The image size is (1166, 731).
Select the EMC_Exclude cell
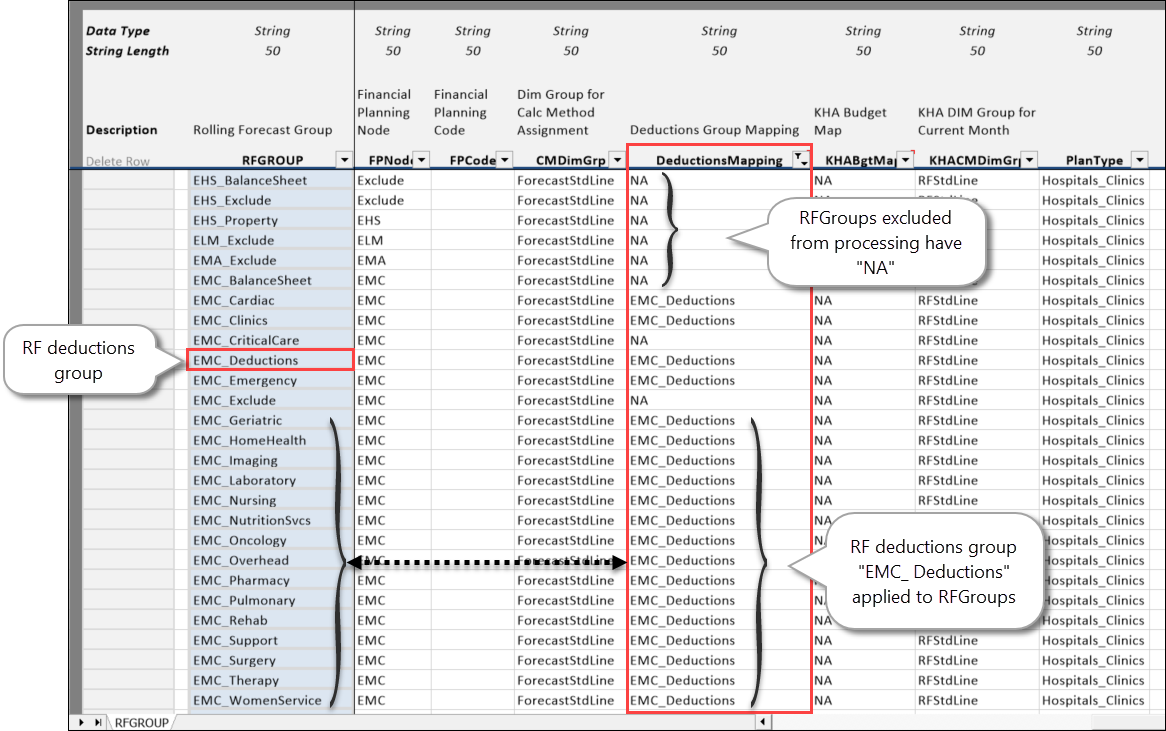point(270,401)
